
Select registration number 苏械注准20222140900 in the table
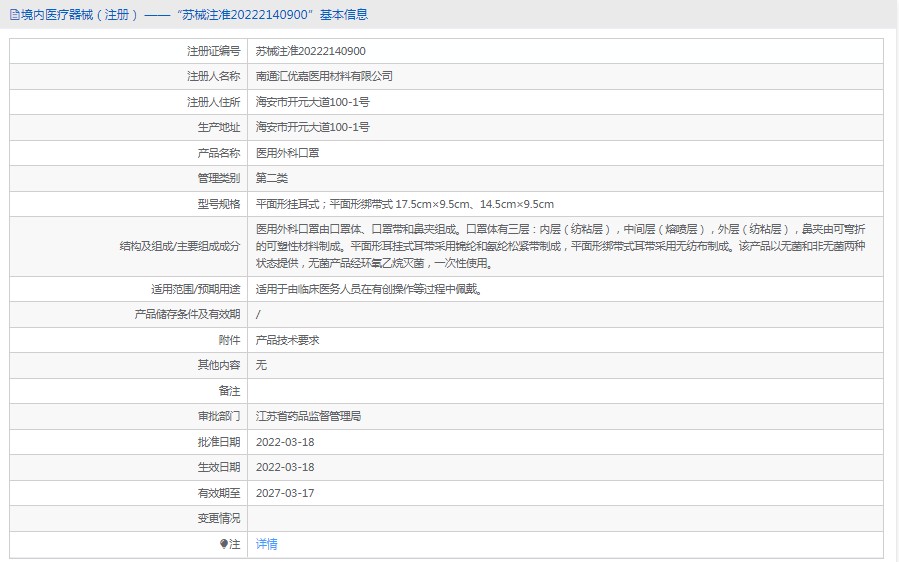[311, 51]
